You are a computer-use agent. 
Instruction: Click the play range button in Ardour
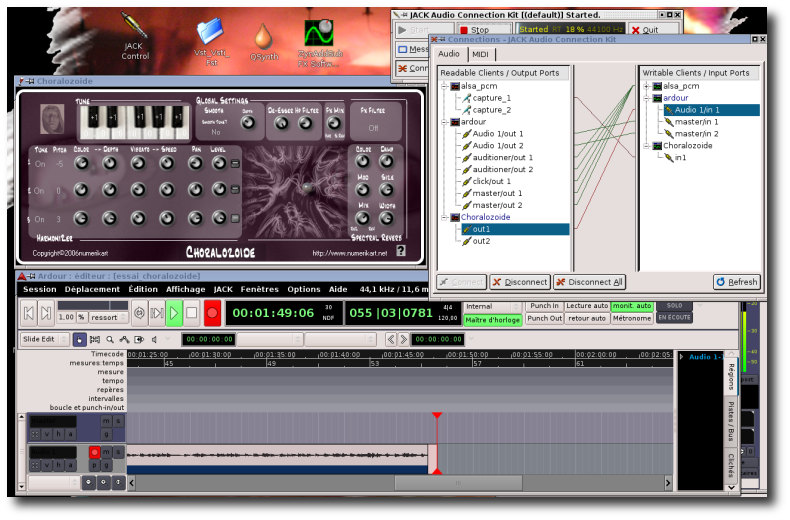click(157, 313)
